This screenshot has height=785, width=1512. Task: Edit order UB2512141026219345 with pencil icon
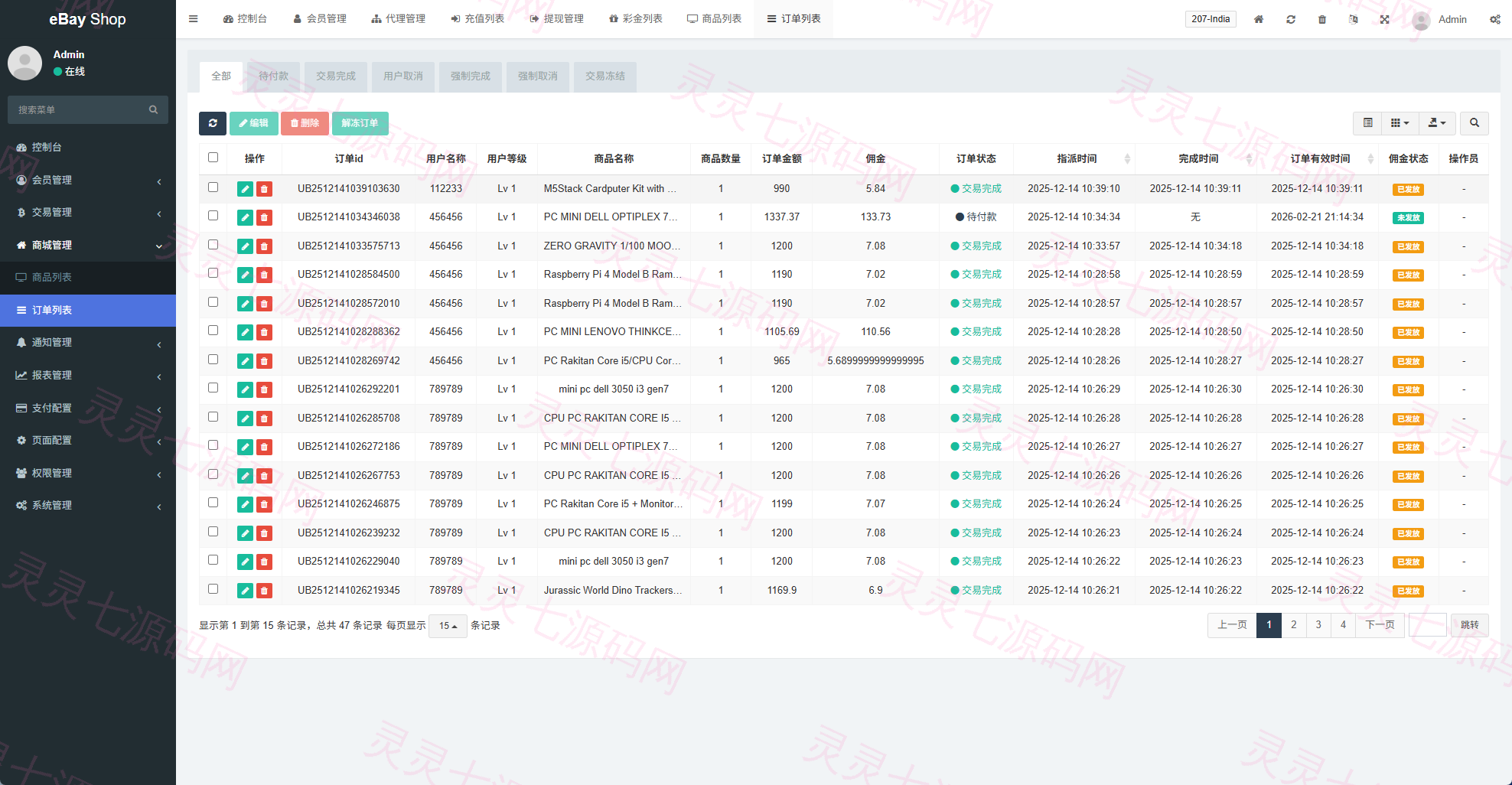(x=245, y=591)
